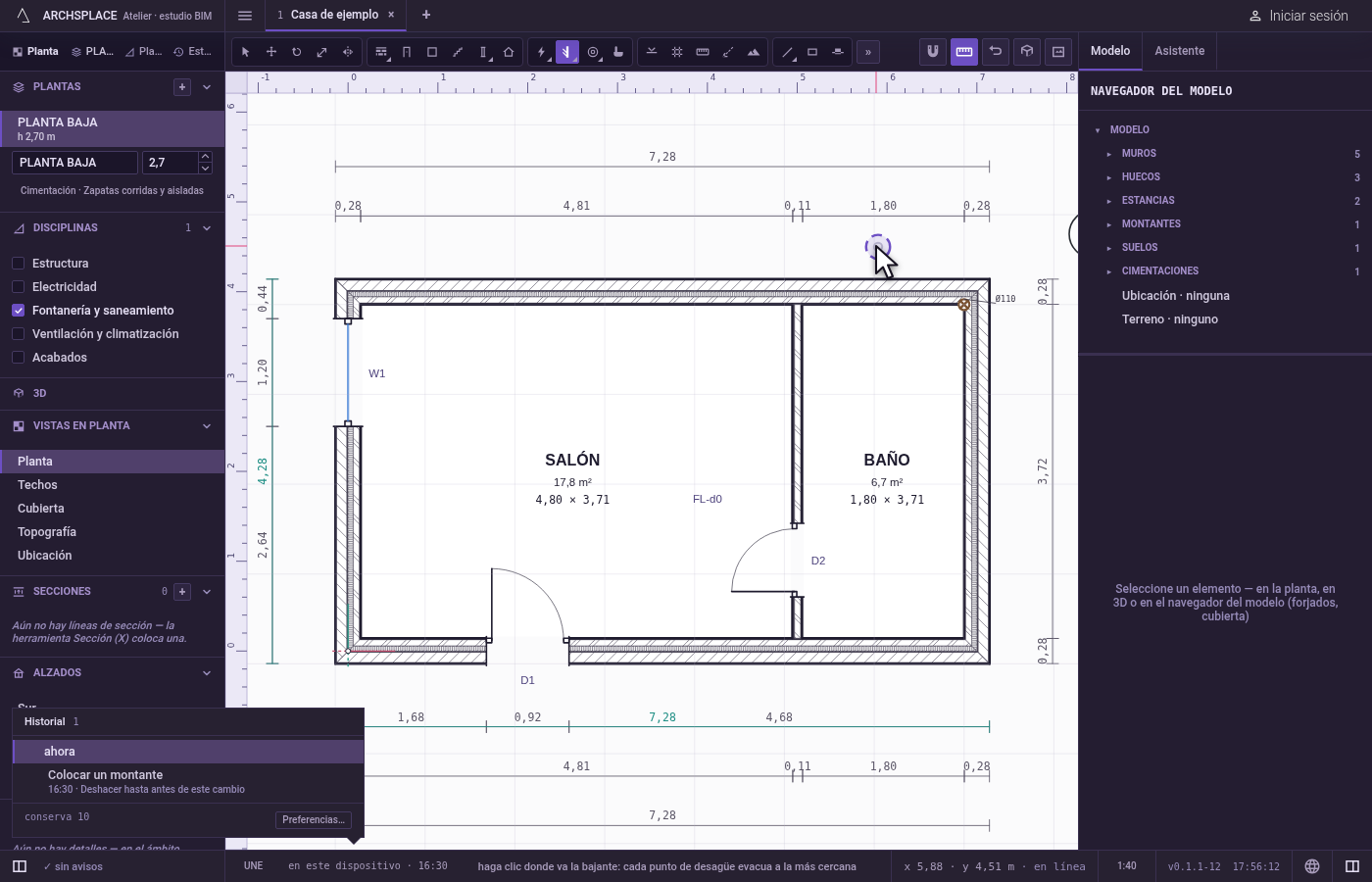Activate the move tool

click(x=271, y=52)
